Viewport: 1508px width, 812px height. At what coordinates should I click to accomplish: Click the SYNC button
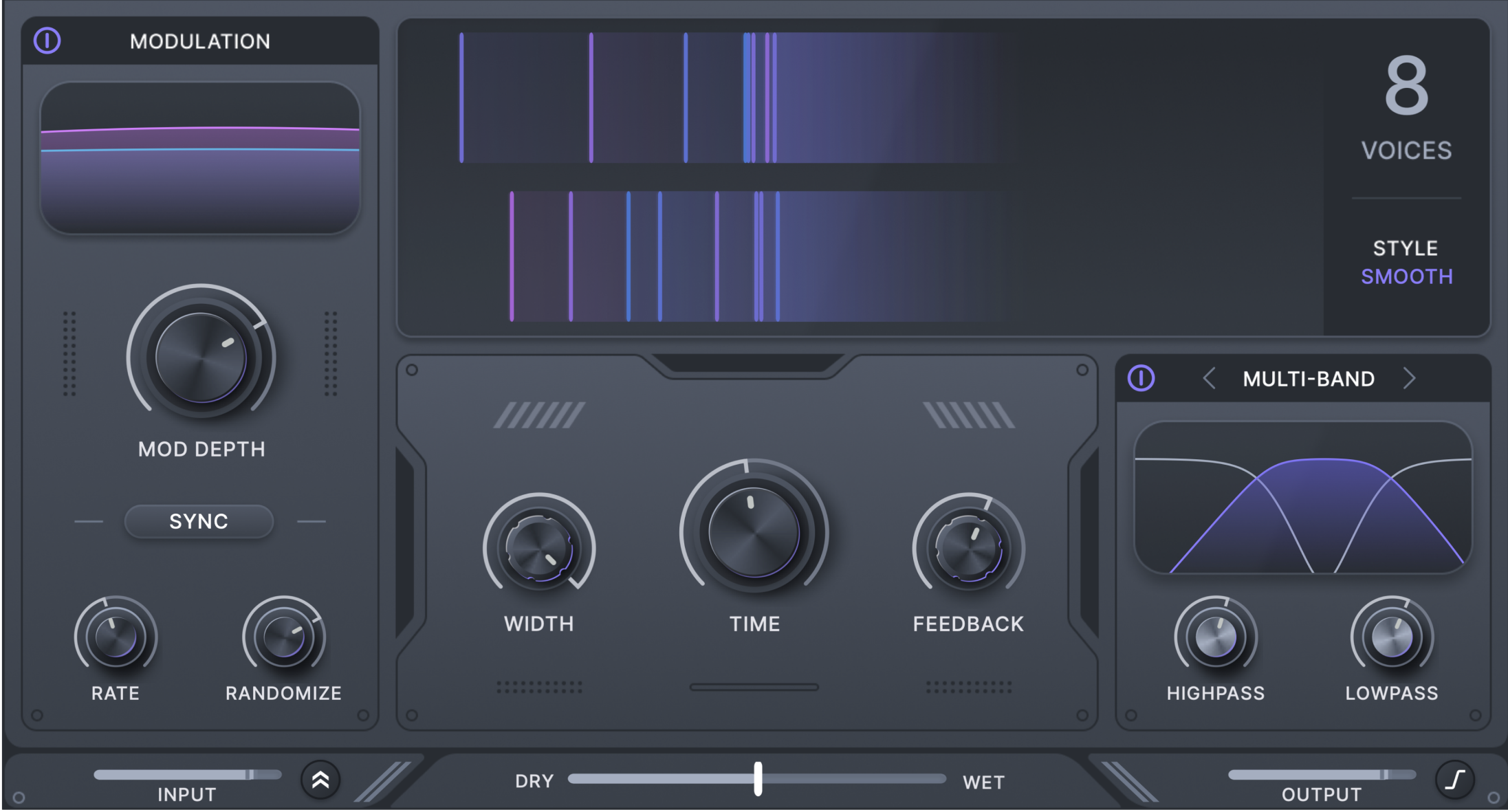click(x=199, y=521)
